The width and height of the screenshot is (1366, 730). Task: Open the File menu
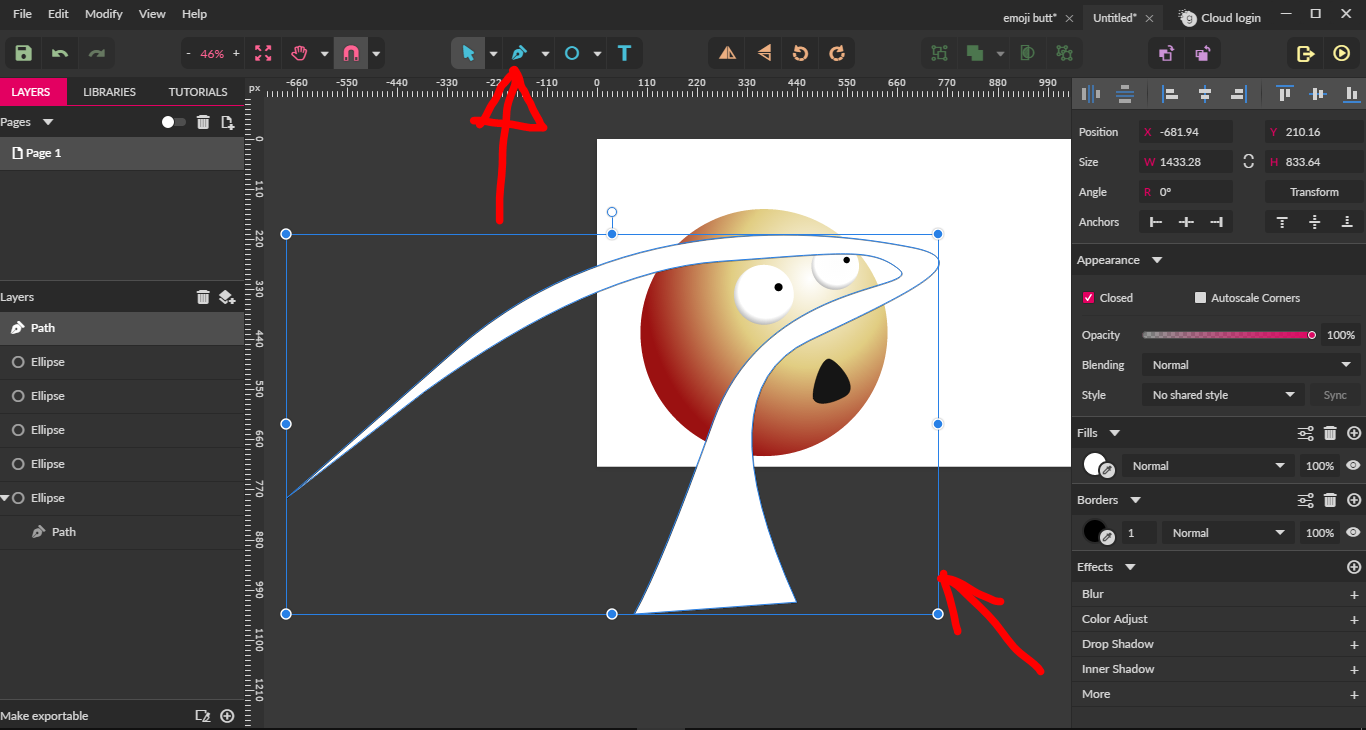click(x=22, y=14)
